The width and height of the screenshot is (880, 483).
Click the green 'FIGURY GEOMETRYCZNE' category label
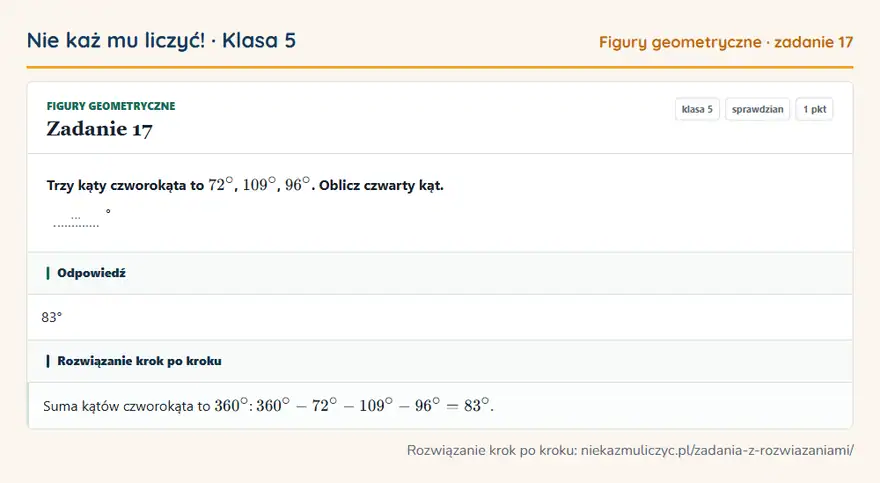pos(111,106)
